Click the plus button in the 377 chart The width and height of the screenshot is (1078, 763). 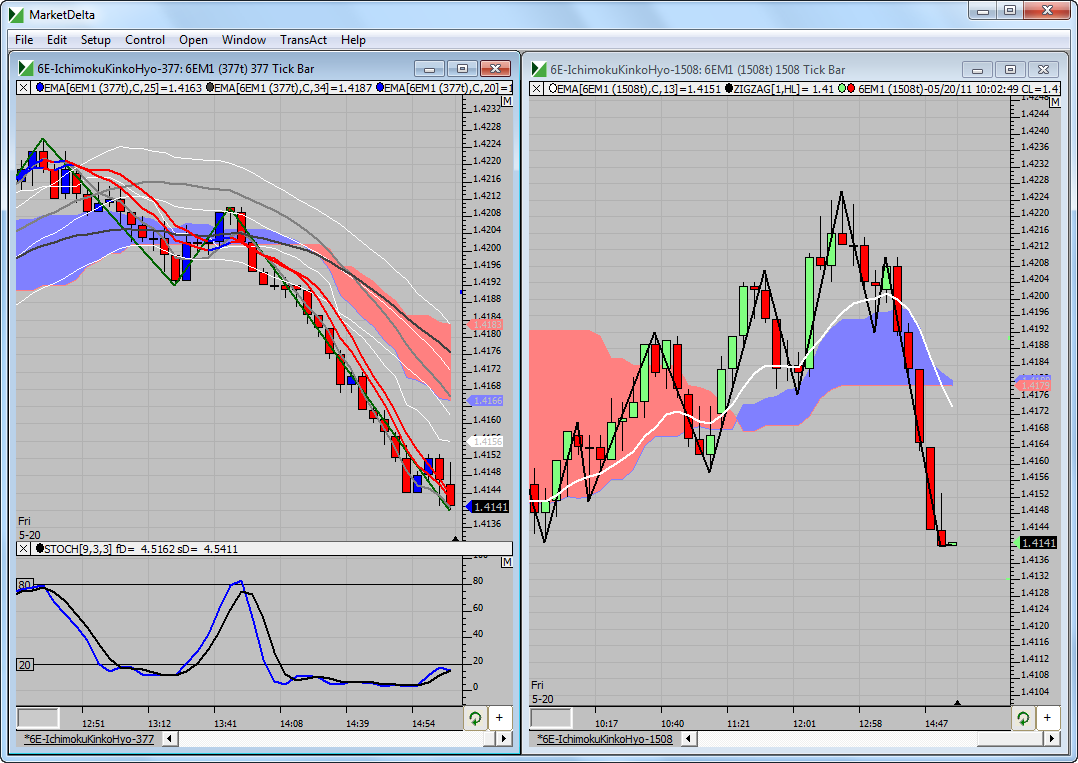499,718
